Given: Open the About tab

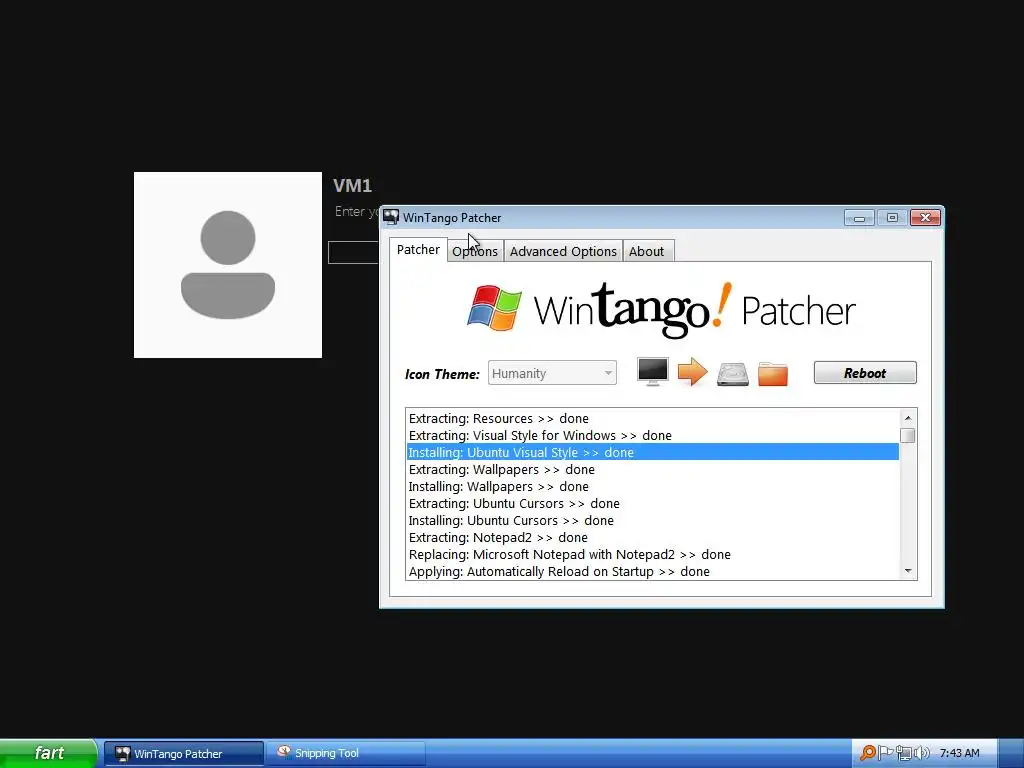Looking at the screenshot, I should tap(647, 251).
